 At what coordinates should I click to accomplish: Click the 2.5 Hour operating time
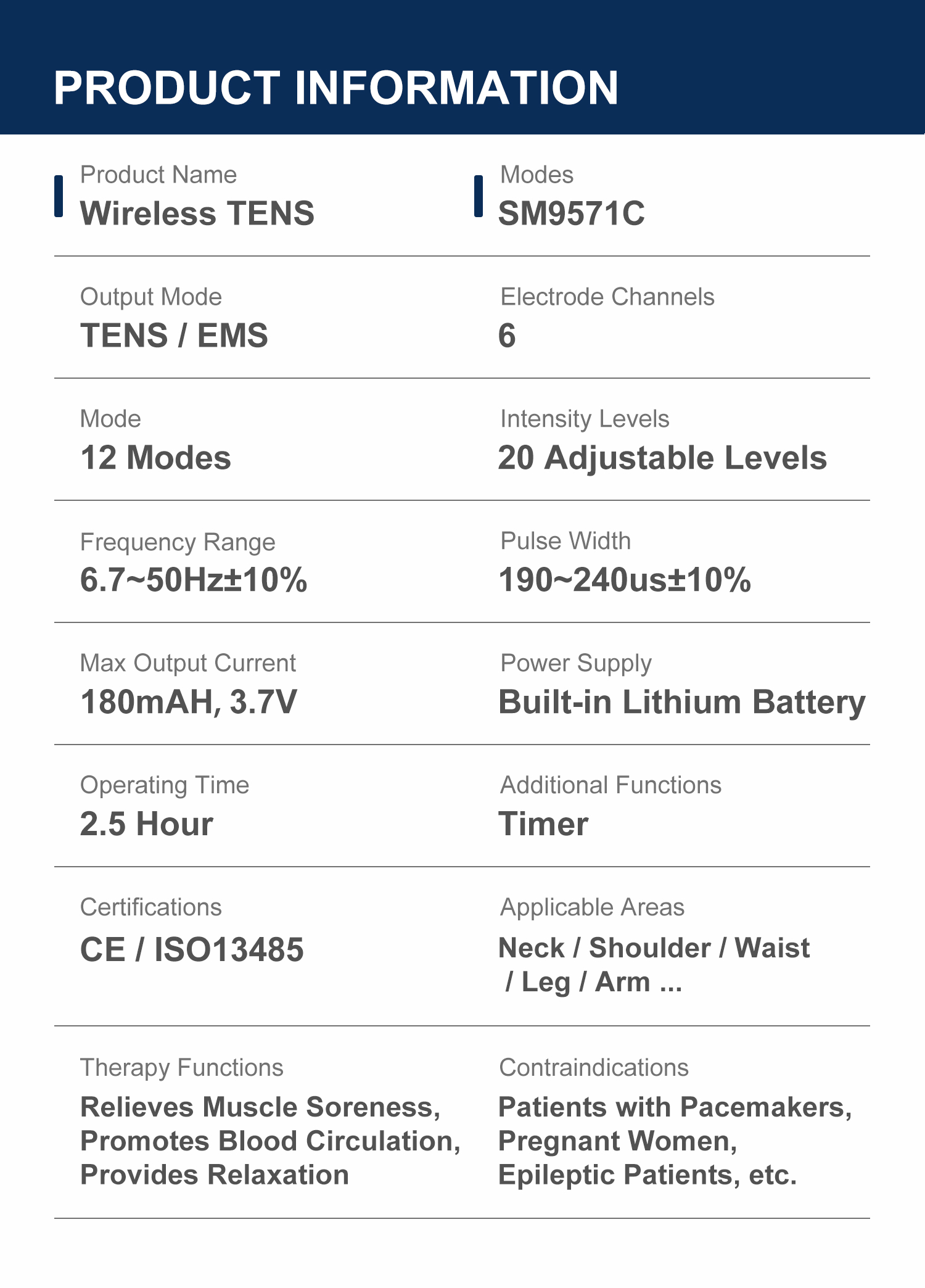click(147, 824)
